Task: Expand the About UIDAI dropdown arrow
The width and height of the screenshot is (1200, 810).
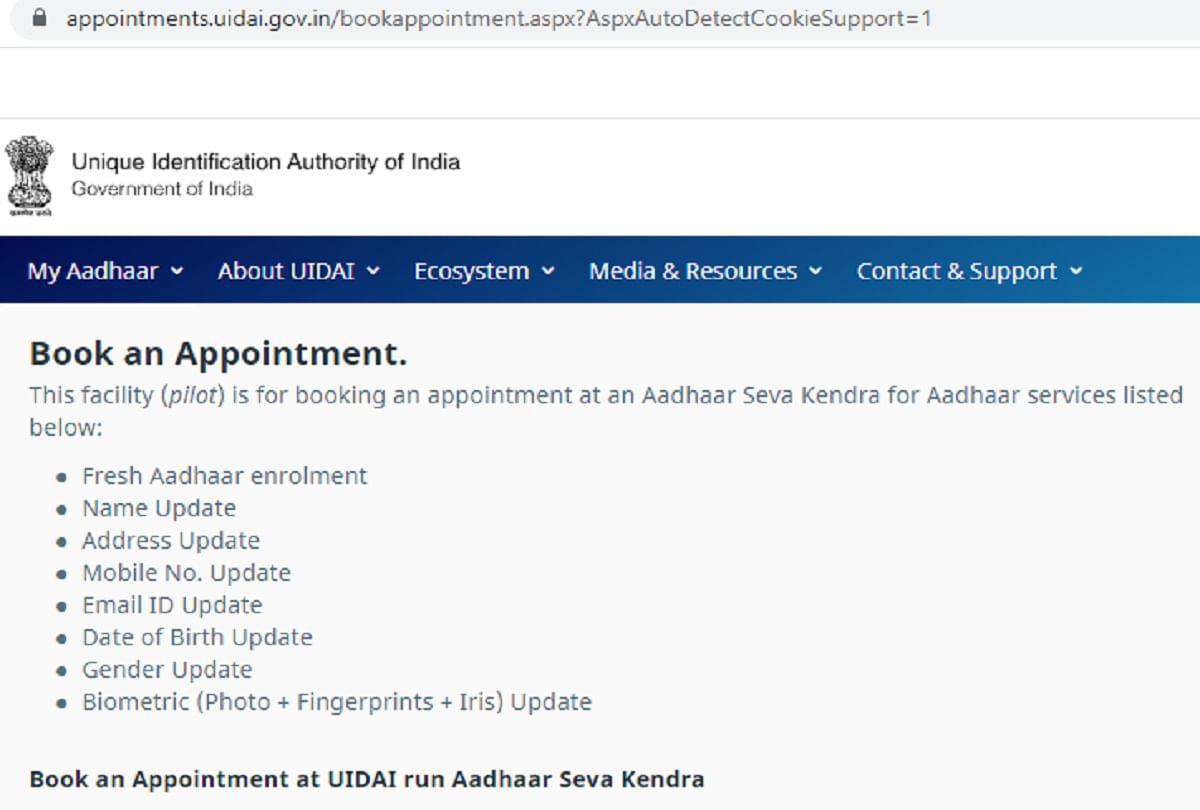Action: pos(374,270)
